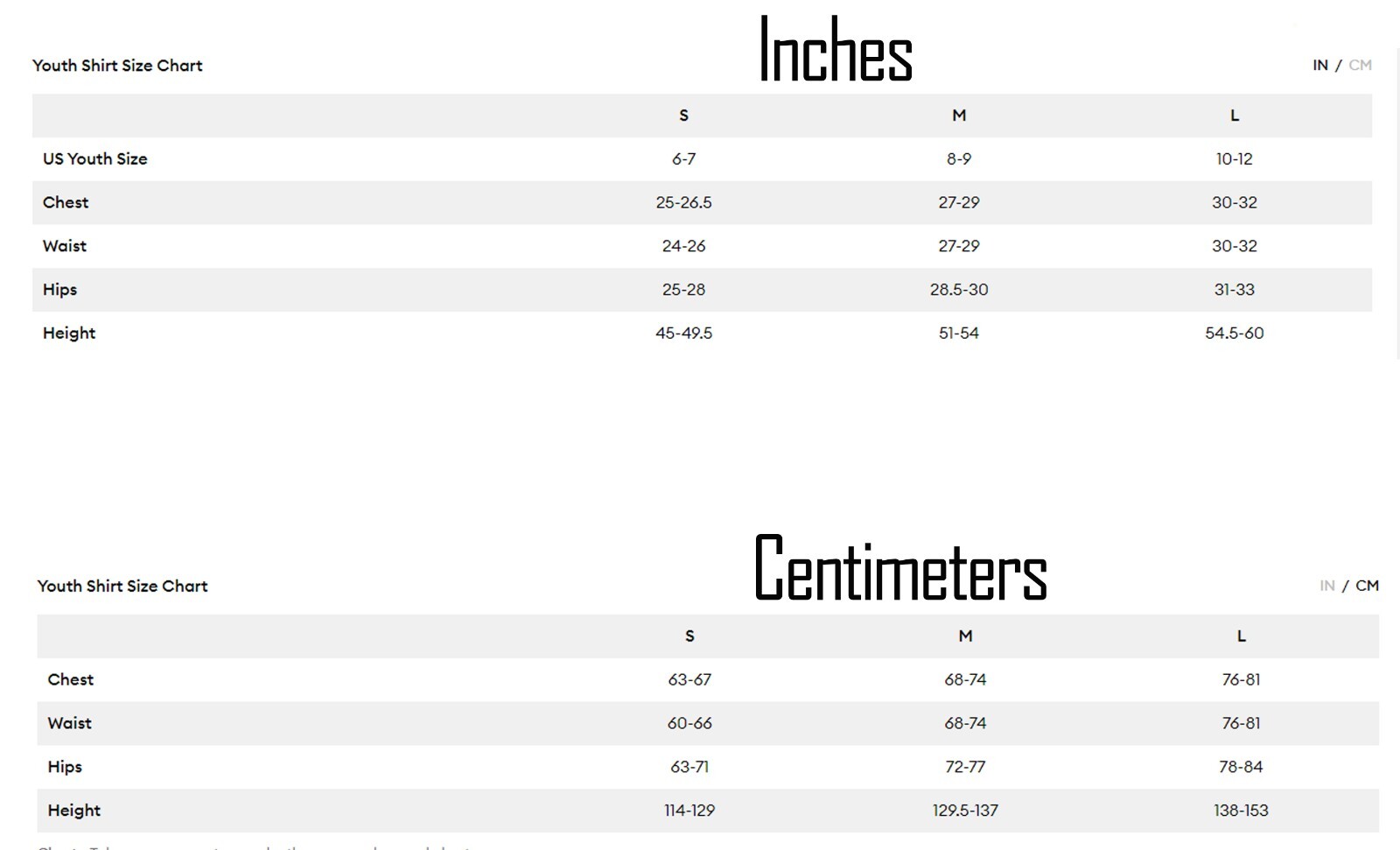This screenshot has height=850, width=1400.
Task: Select the Waist row label in centimeters chart
Action: pos(69,723)
